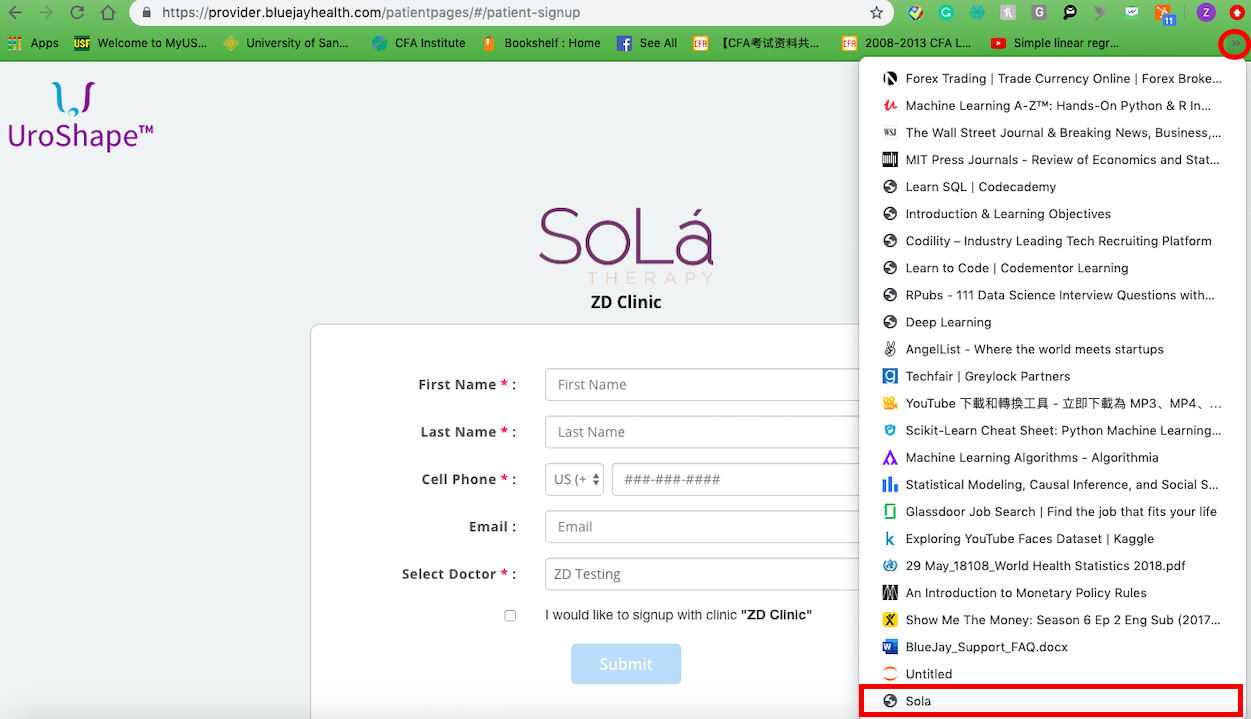
Task: Click the browser forward arrow
Action: pyautogui.click(x=45, y=13)
